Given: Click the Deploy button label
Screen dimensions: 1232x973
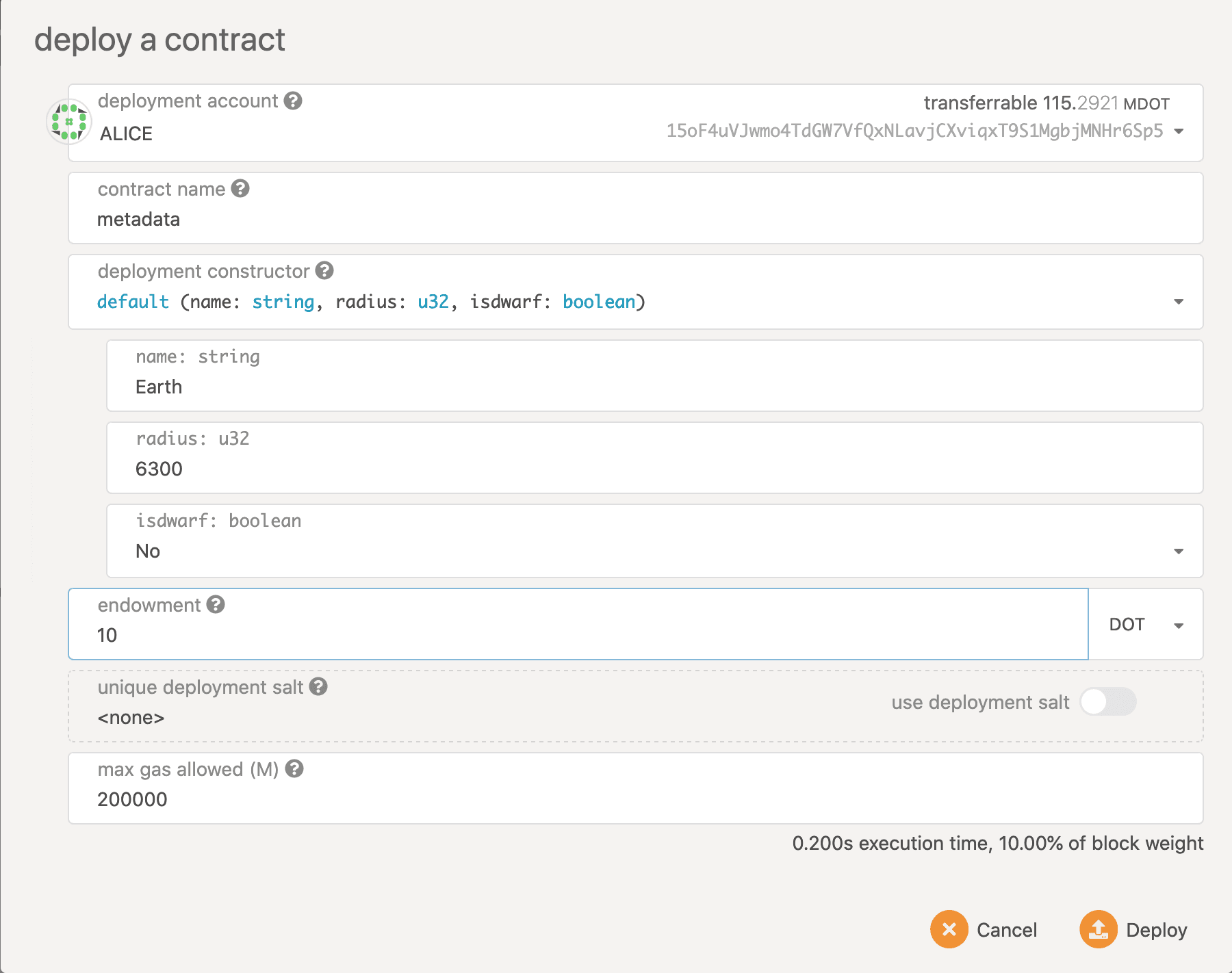Looking at the screenshot, I should coord(1156,930).
